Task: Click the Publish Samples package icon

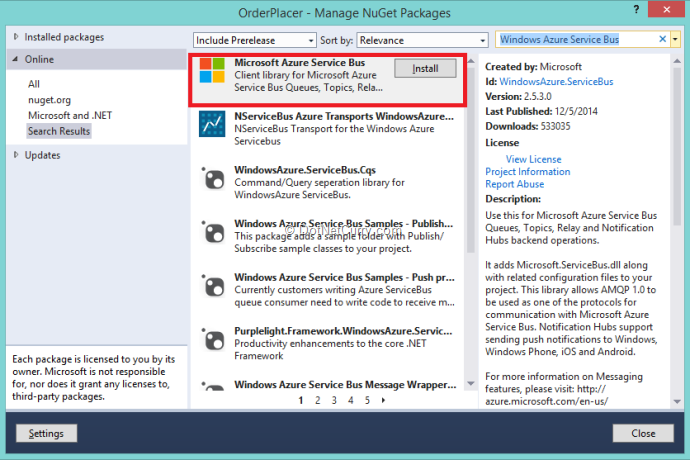Action: [x=213, y=232]
